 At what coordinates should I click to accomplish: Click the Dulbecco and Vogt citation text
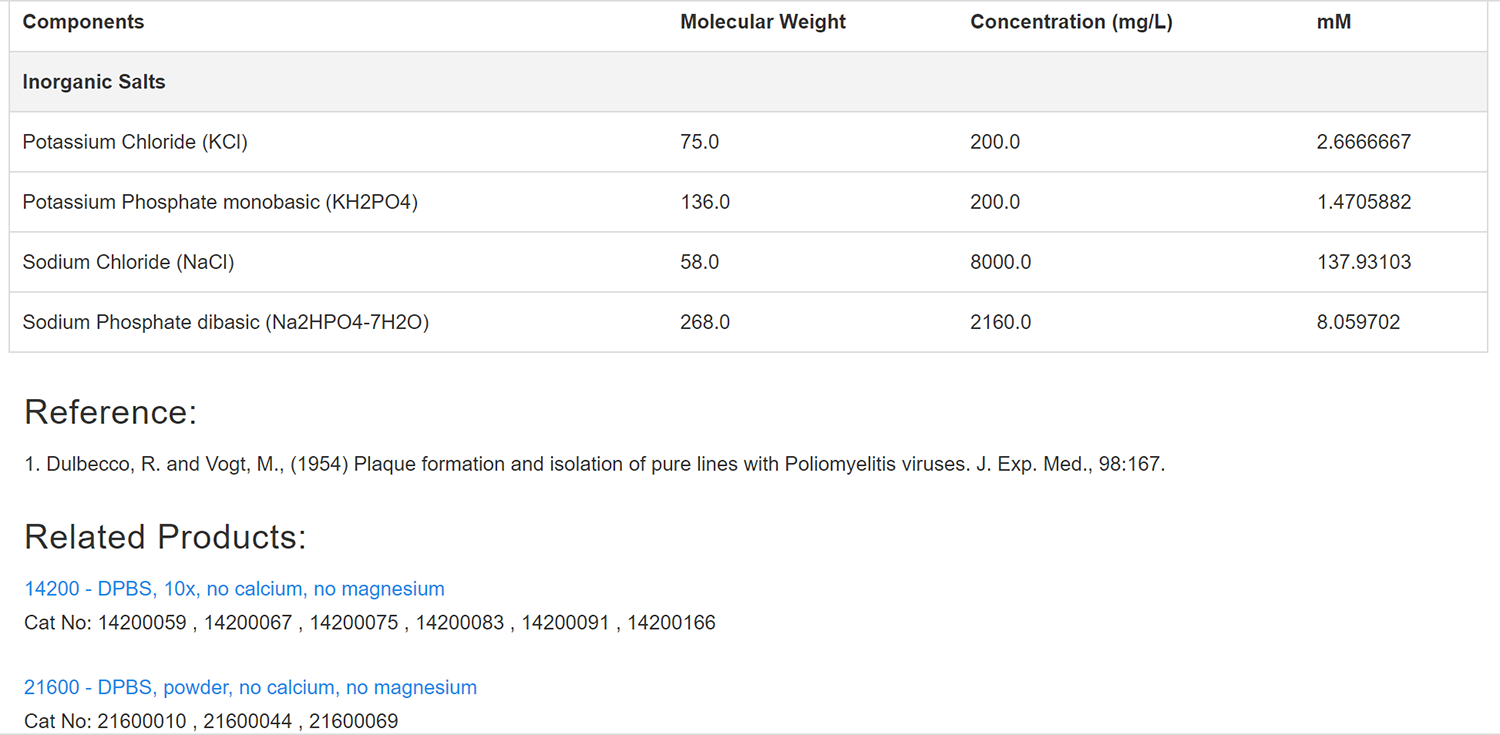(595, 465)
